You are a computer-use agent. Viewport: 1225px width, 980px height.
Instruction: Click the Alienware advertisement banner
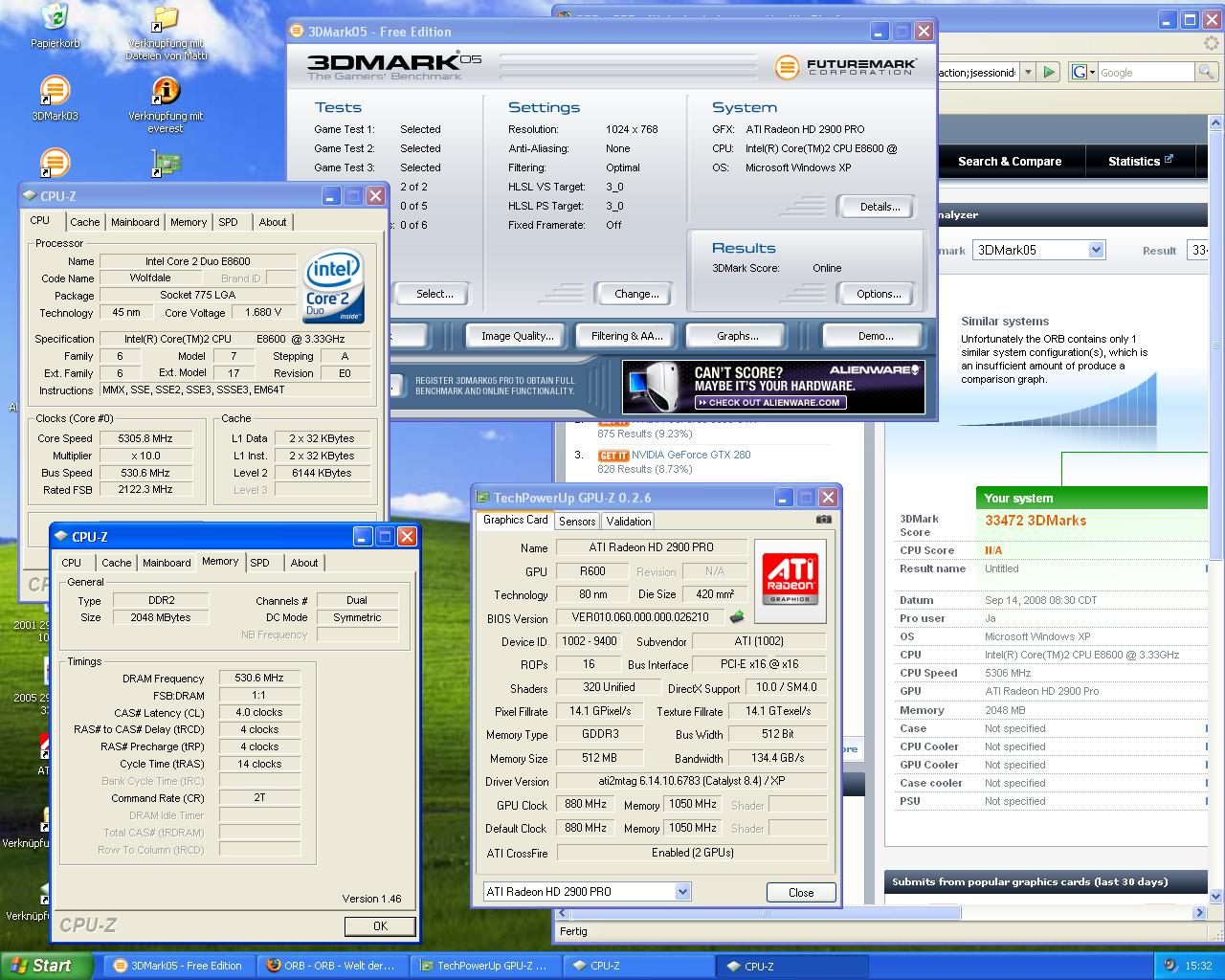[773, 387]
